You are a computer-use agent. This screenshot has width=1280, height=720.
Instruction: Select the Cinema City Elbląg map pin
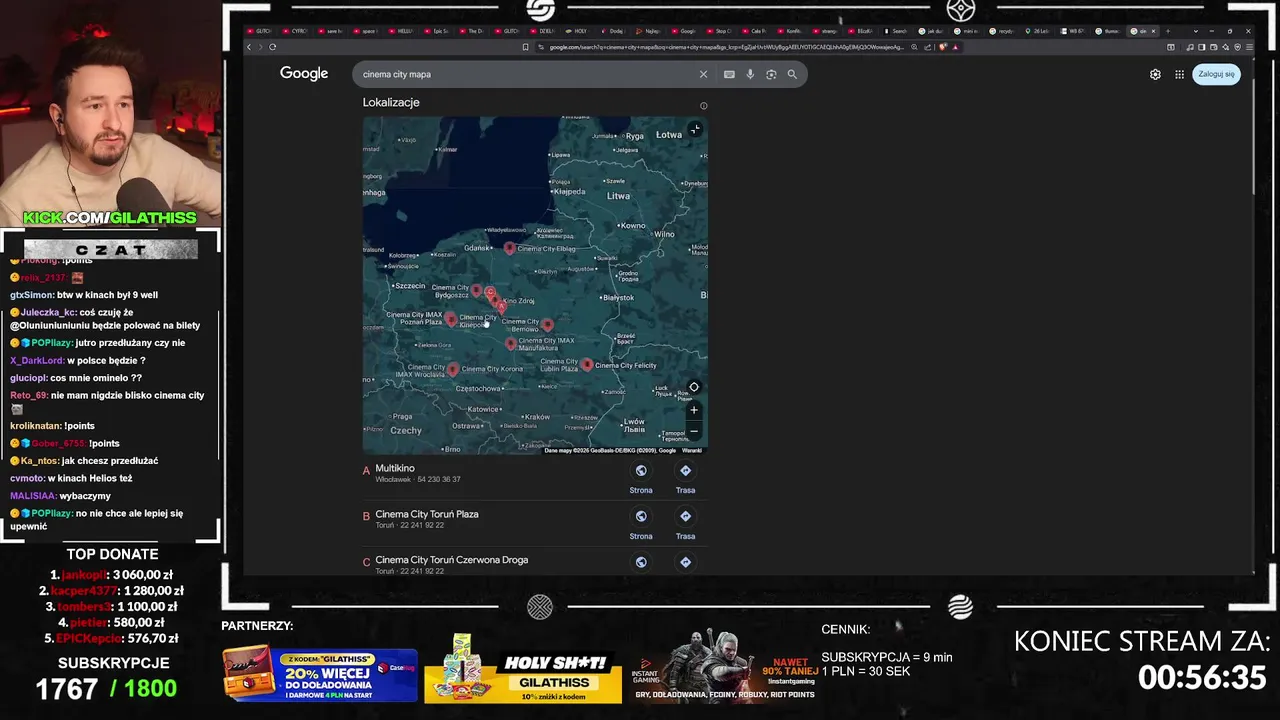pyautogui.click(x=510, y=248)
